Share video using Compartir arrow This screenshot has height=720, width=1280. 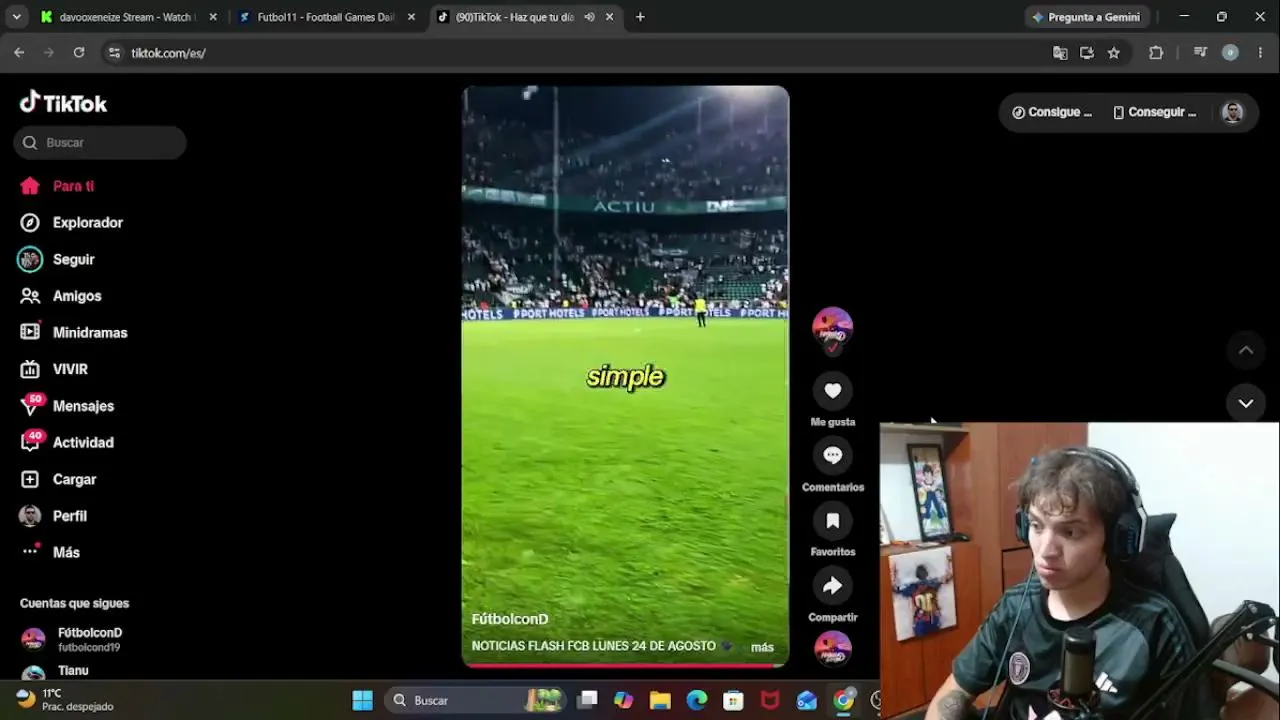(x=832, y=586)
